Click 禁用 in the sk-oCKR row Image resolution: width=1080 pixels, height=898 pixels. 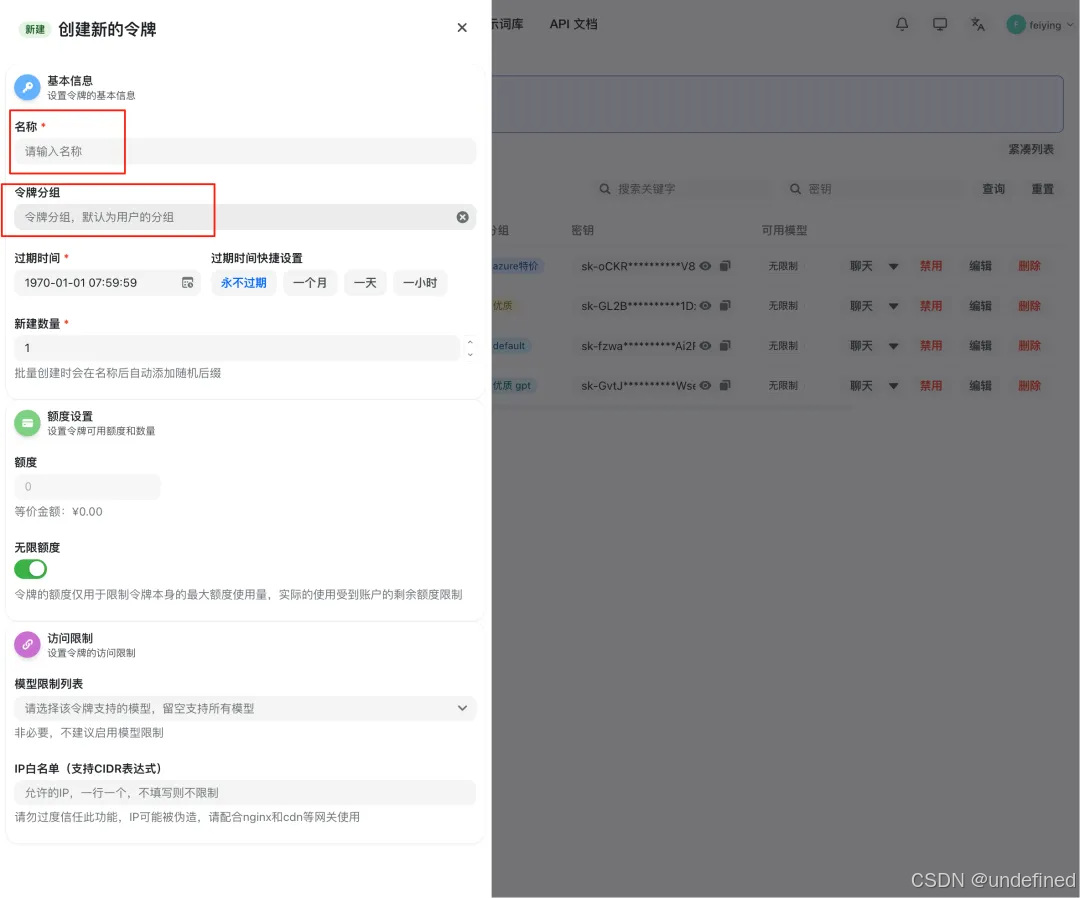click(931, 266)
